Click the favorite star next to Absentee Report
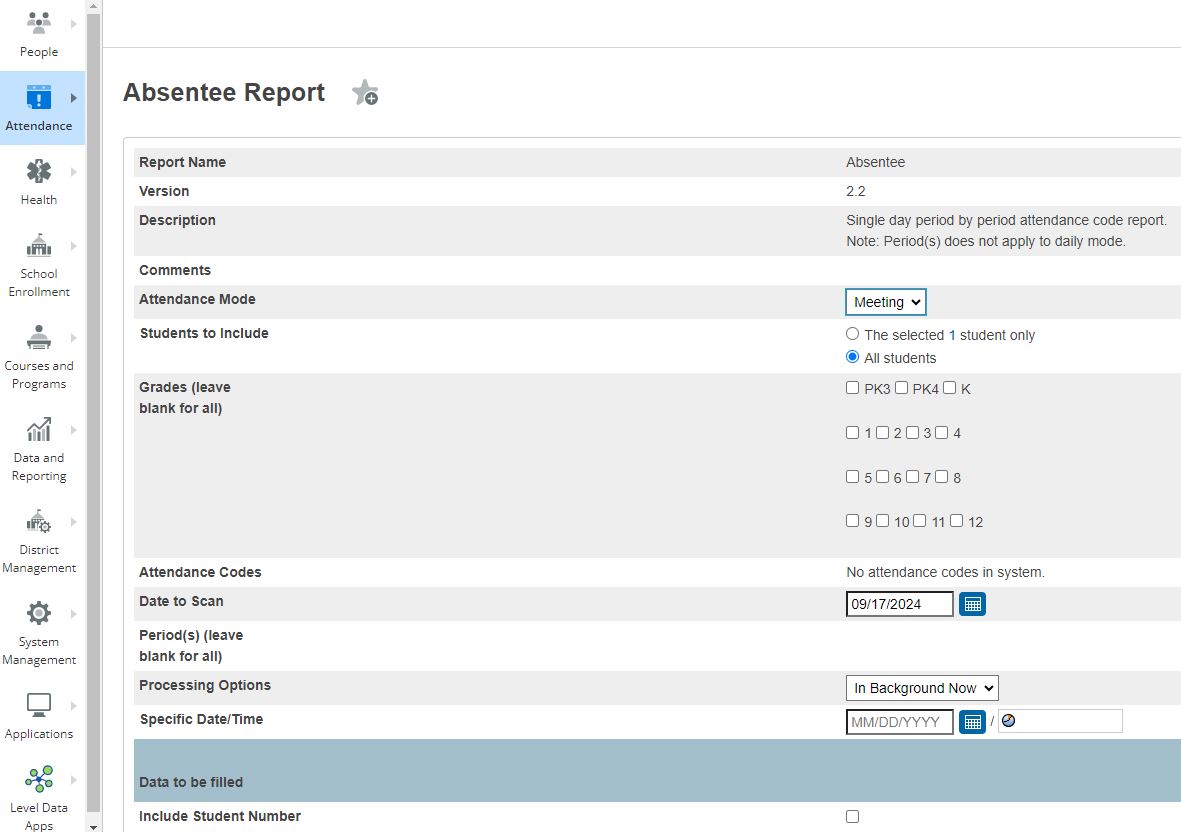This screenshot has height=832, width=1181. pos(364,91)
